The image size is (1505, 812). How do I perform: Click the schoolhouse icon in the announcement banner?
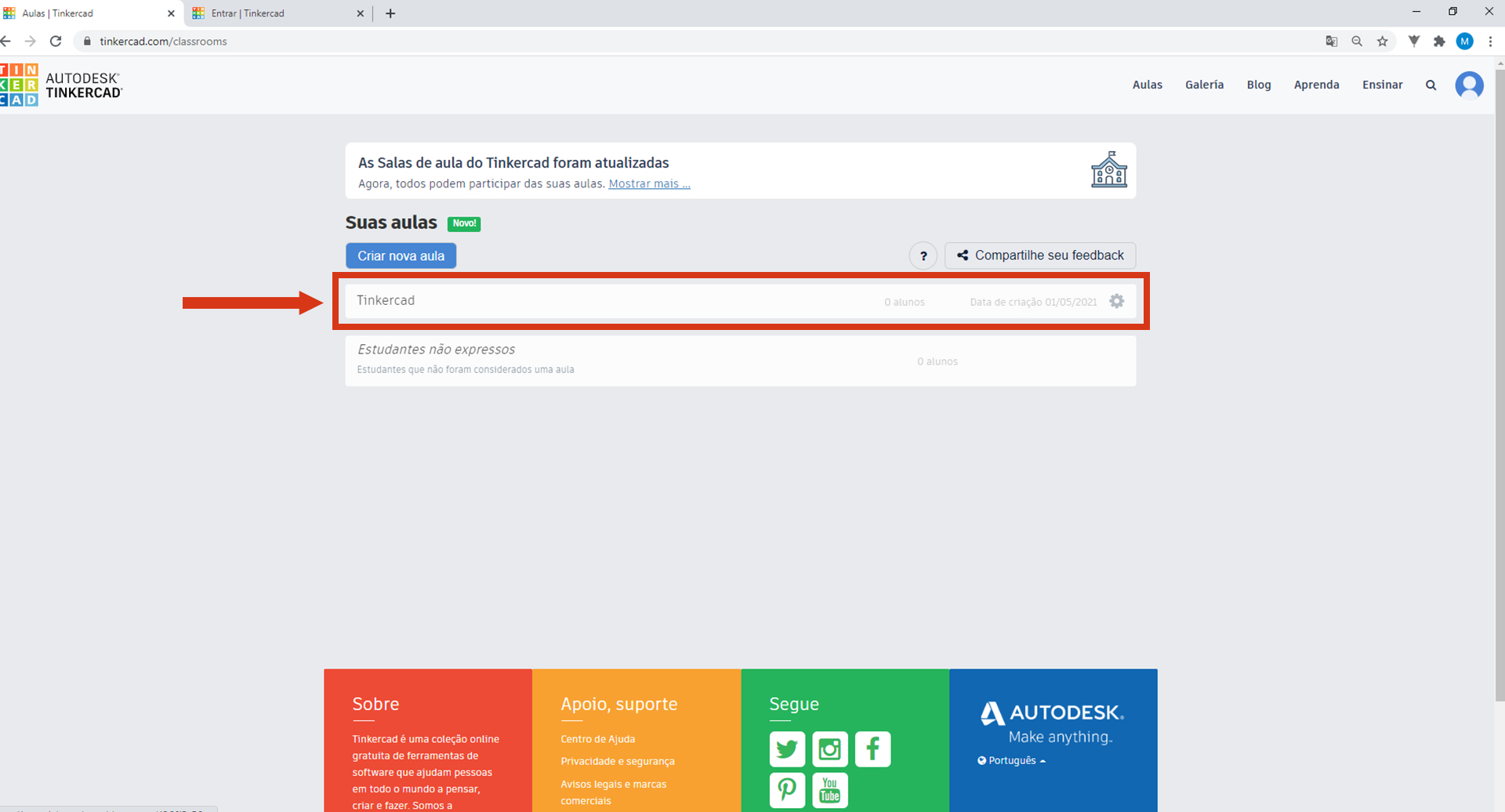click(x=1109, y=169)
